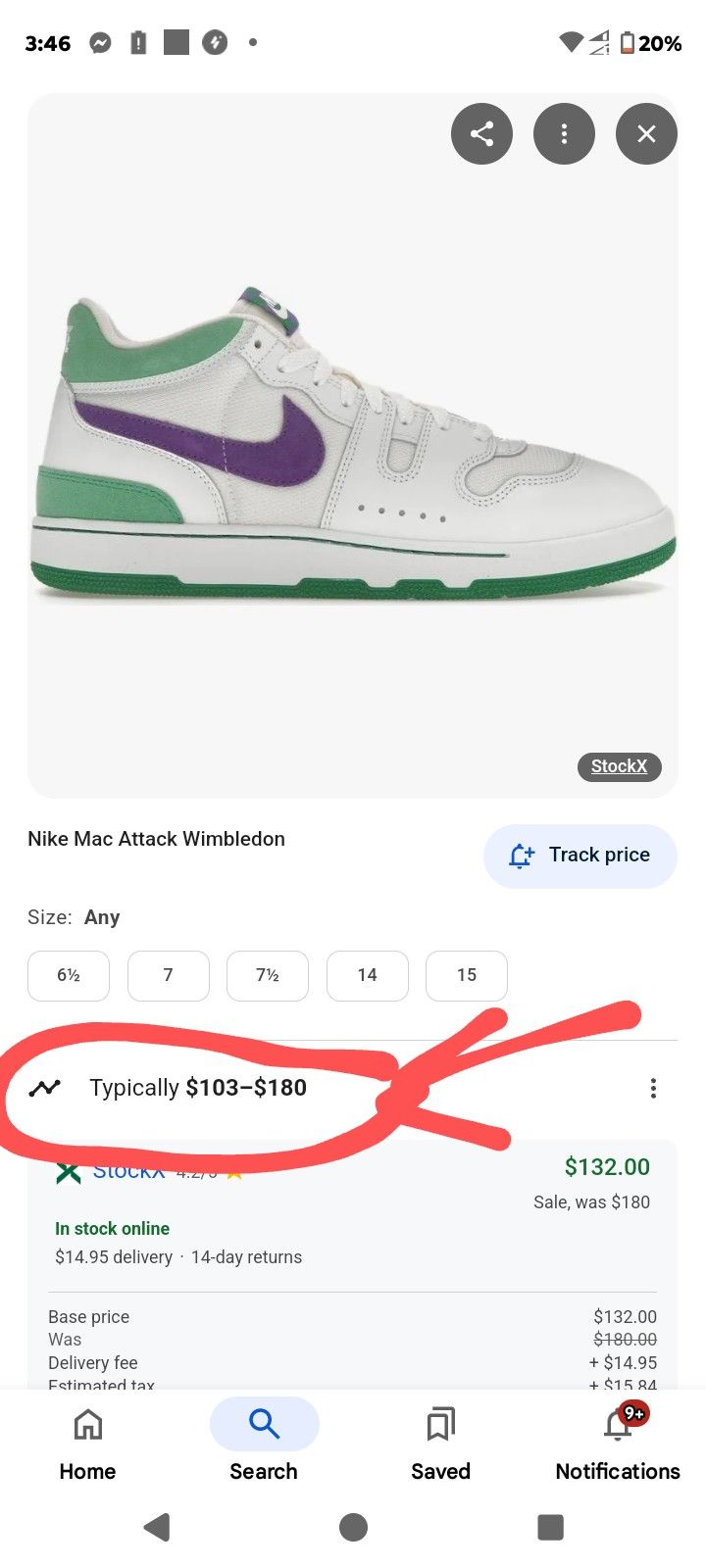The width and height of the screenshot is (706, 1568).
Task: Open the three-dot menu over product image
Action: [564, 133]
